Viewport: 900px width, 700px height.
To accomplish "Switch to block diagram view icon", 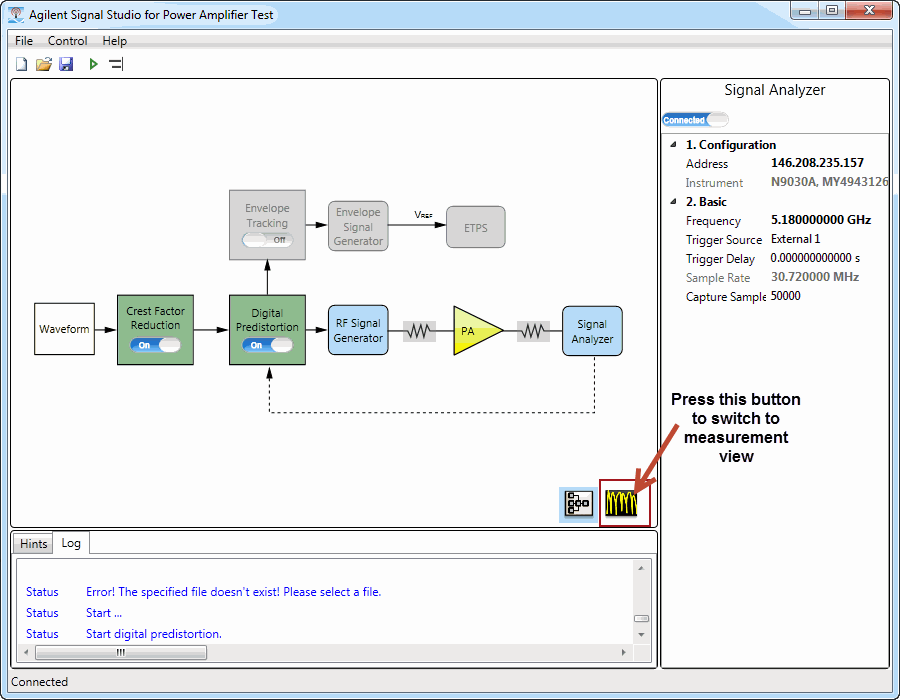I will pos(578,504).
